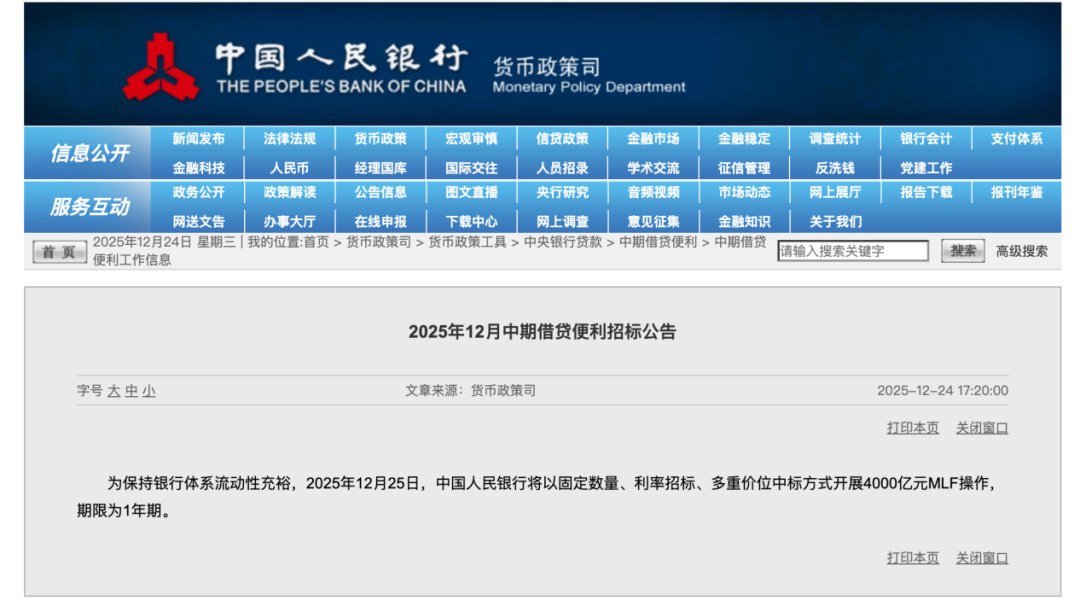Click lower 关闭窗口 close link

coord(982,558)
